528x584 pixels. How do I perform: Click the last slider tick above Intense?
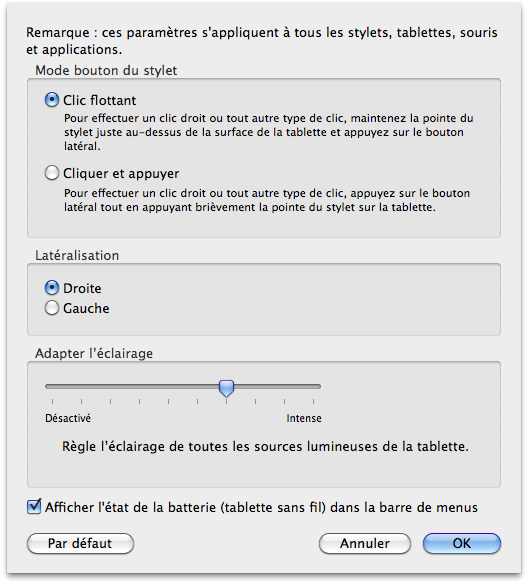point(314,401)
